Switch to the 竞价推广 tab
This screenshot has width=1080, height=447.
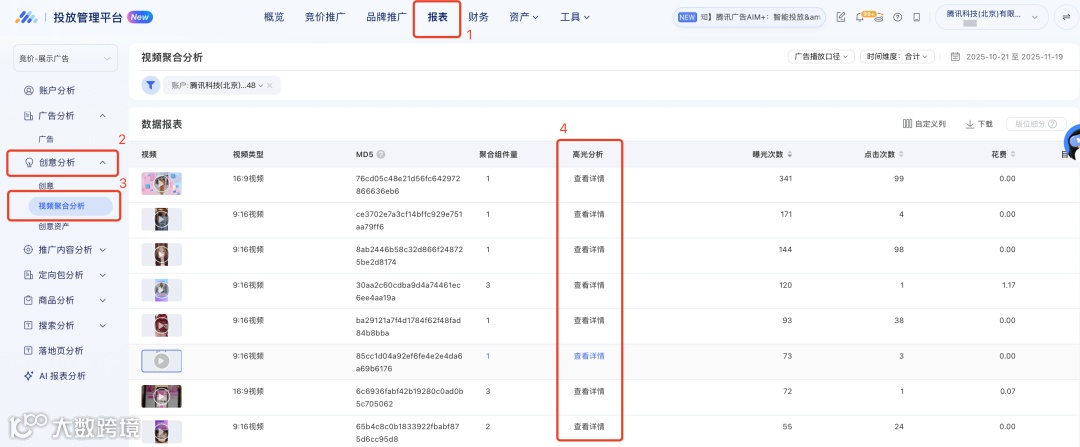tap(325, 17)
